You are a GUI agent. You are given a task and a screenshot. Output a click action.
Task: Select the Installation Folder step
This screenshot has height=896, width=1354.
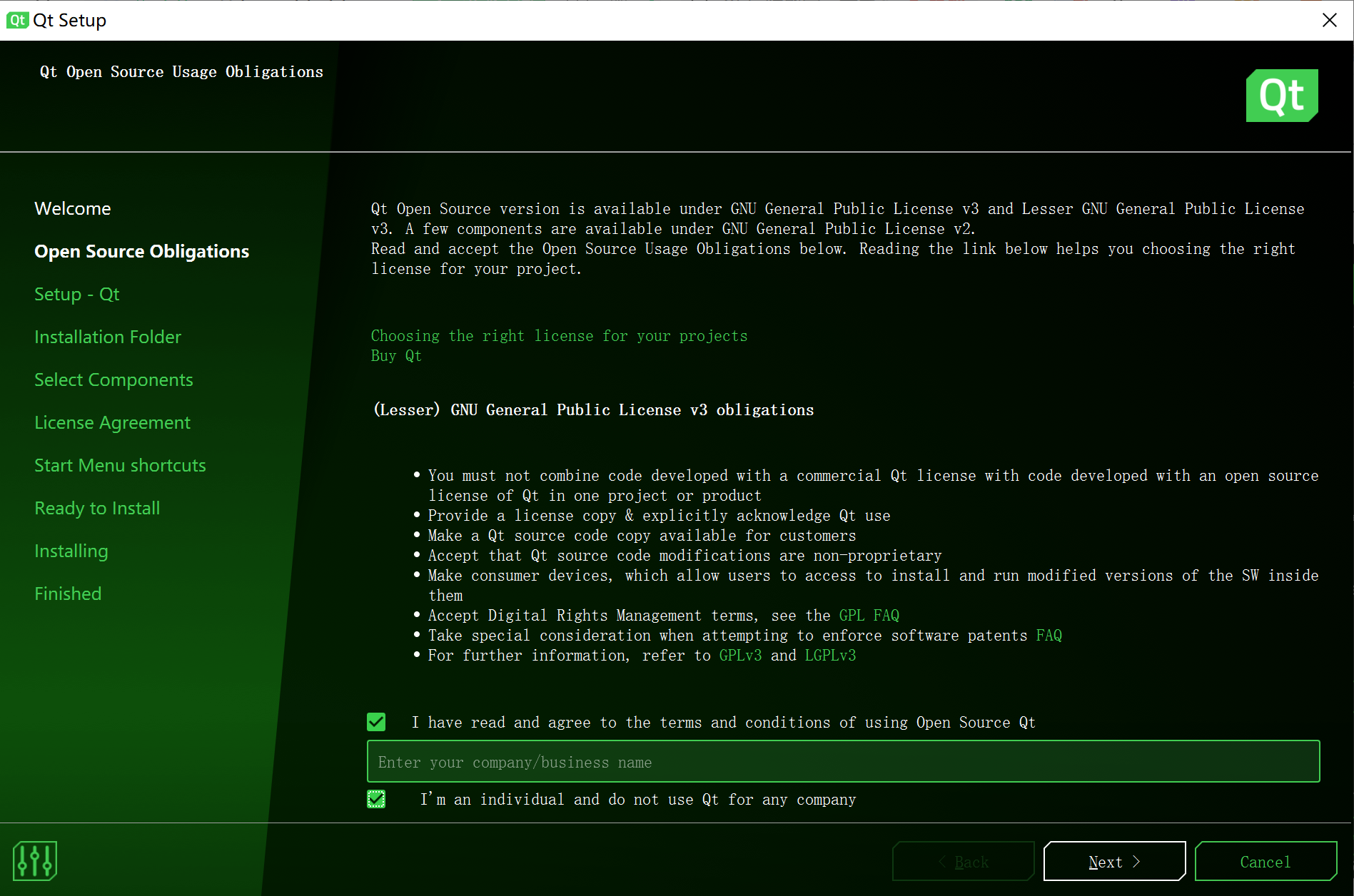[108, 337]
